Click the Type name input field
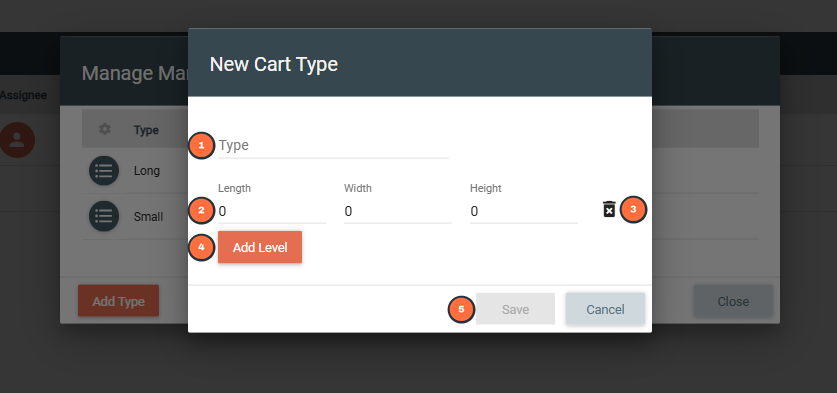 [333, 145]
